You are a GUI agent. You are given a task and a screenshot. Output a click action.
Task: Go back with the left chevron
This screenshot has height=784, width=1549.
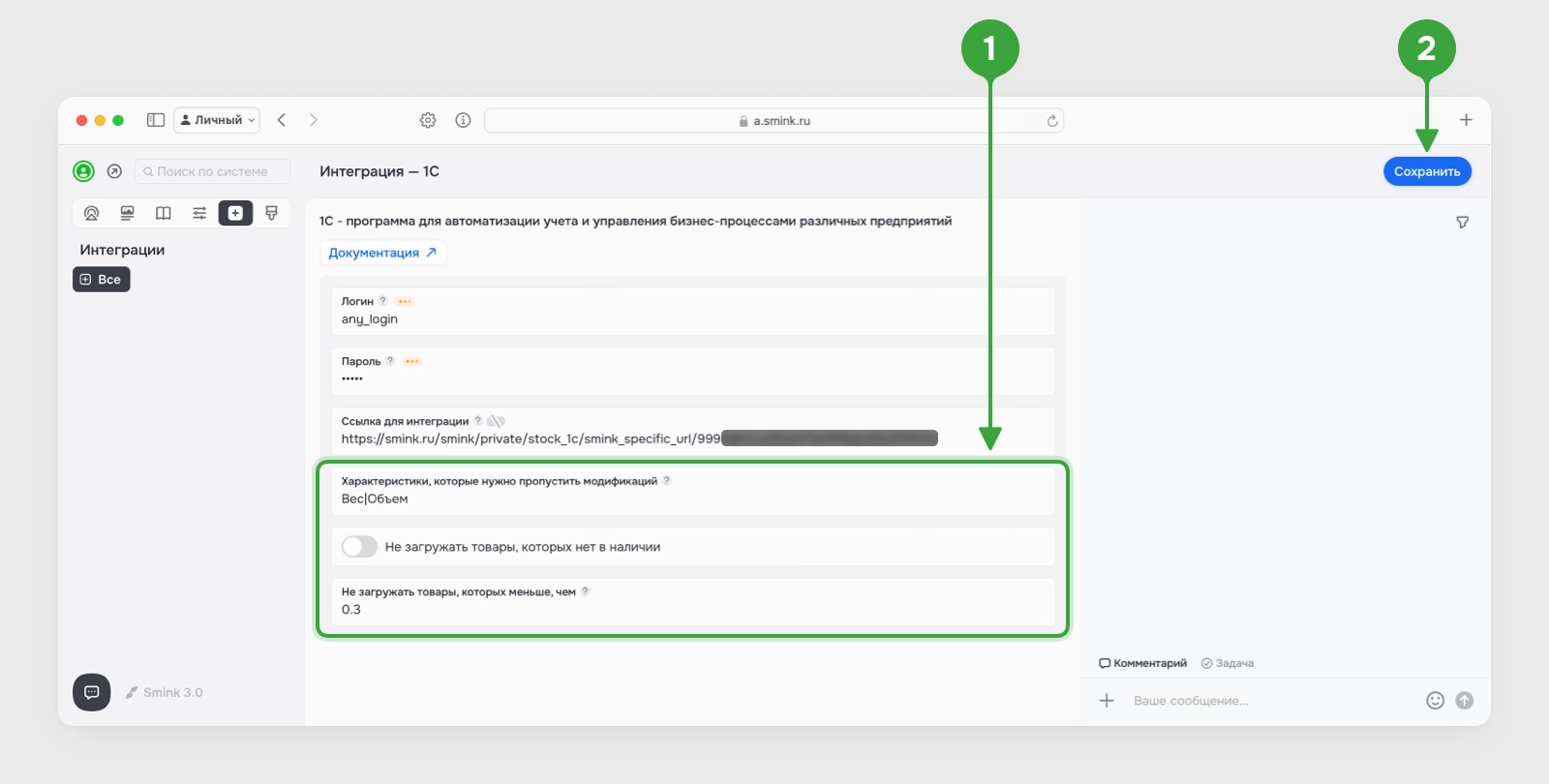pyautogui.click(x=282, y=120)
